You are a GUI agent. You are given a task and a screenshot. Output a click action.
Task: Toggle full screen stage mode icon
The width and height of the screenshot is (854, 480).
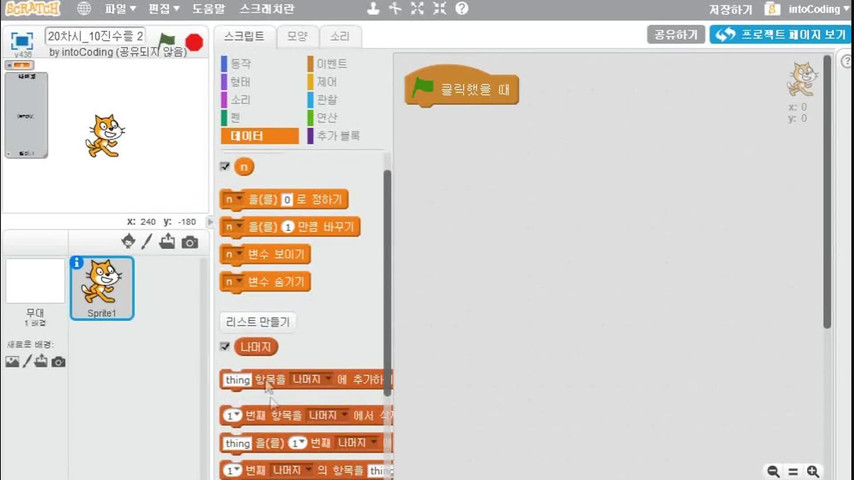[22, 41]
